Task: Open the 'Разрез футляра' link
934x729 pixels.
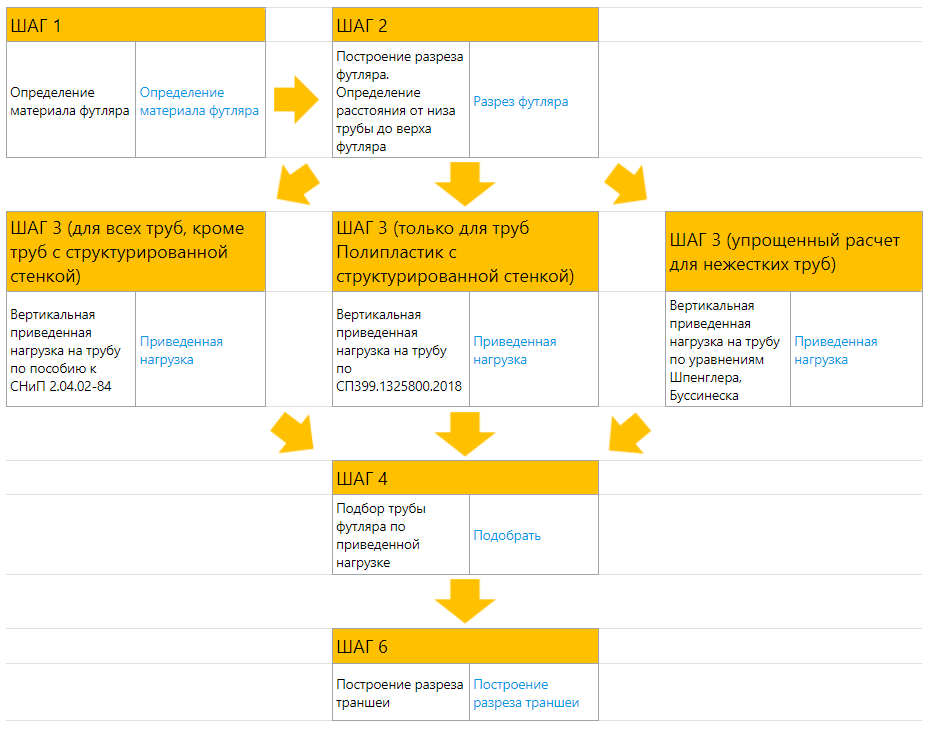Action: point(521,102)
